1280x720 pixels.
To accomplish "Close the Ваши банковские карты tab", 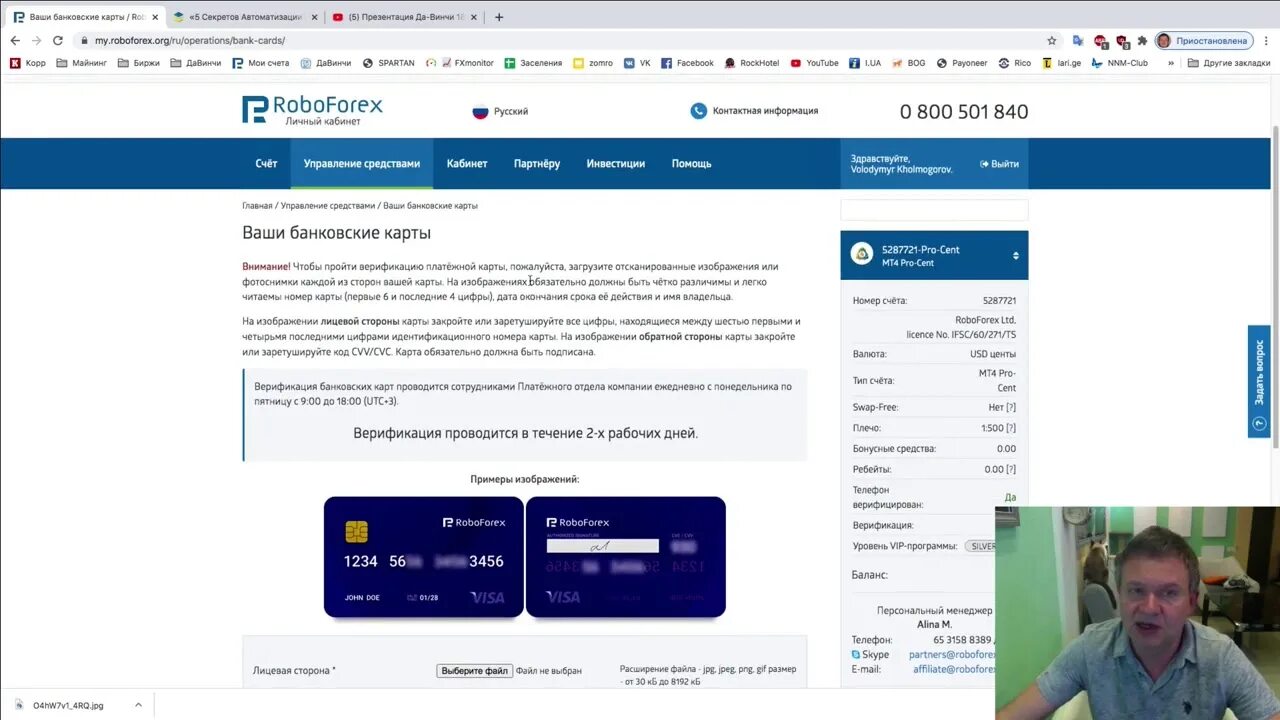I will (155, 17).
